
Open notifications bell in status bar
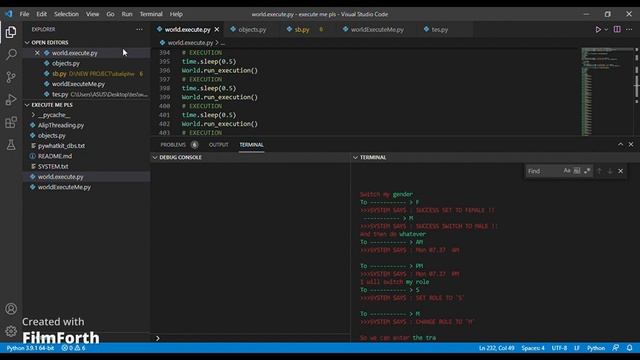[x=629, y=348]
